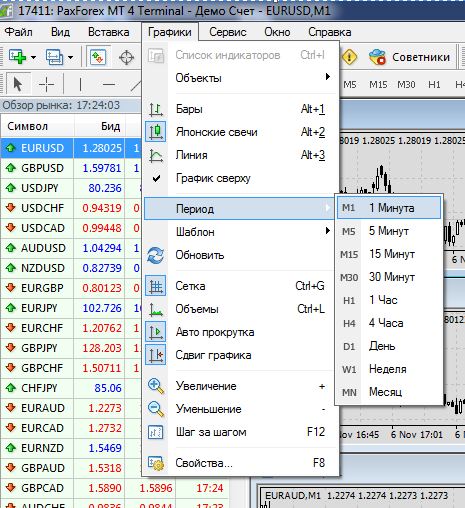Image resolution: width=465 pixels, height=508 pixels.
Task: Select GBPUSD symbol row
Action: coord(71,168)
